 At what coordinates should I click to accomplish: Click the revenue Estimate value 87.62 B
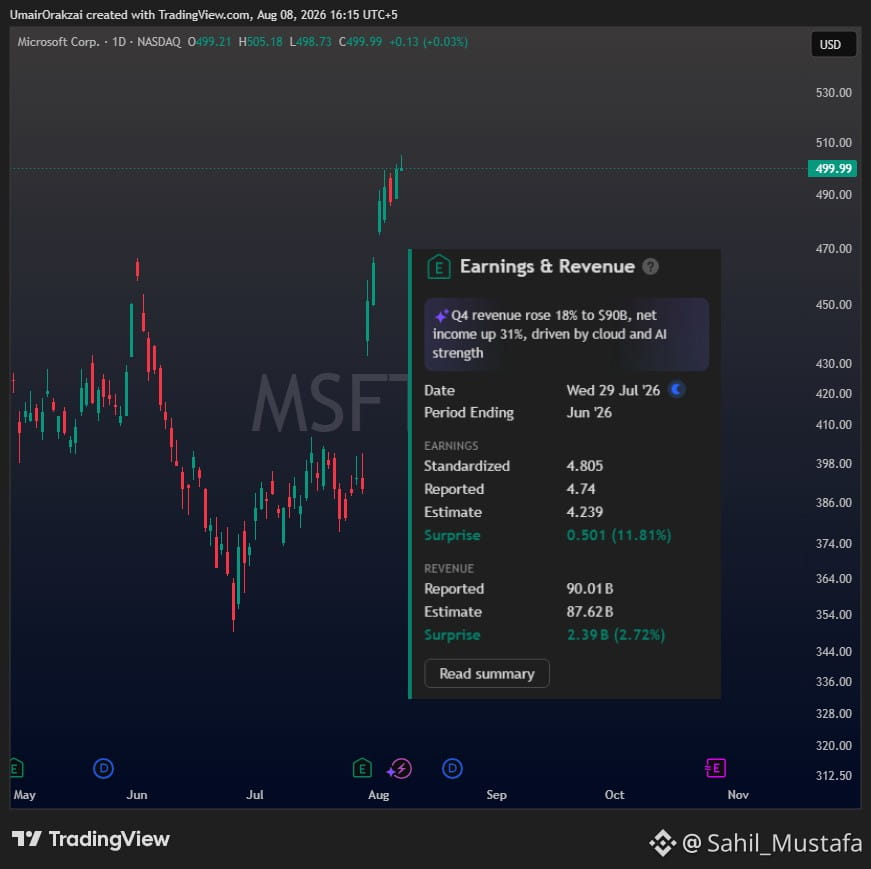click(589, 612)
